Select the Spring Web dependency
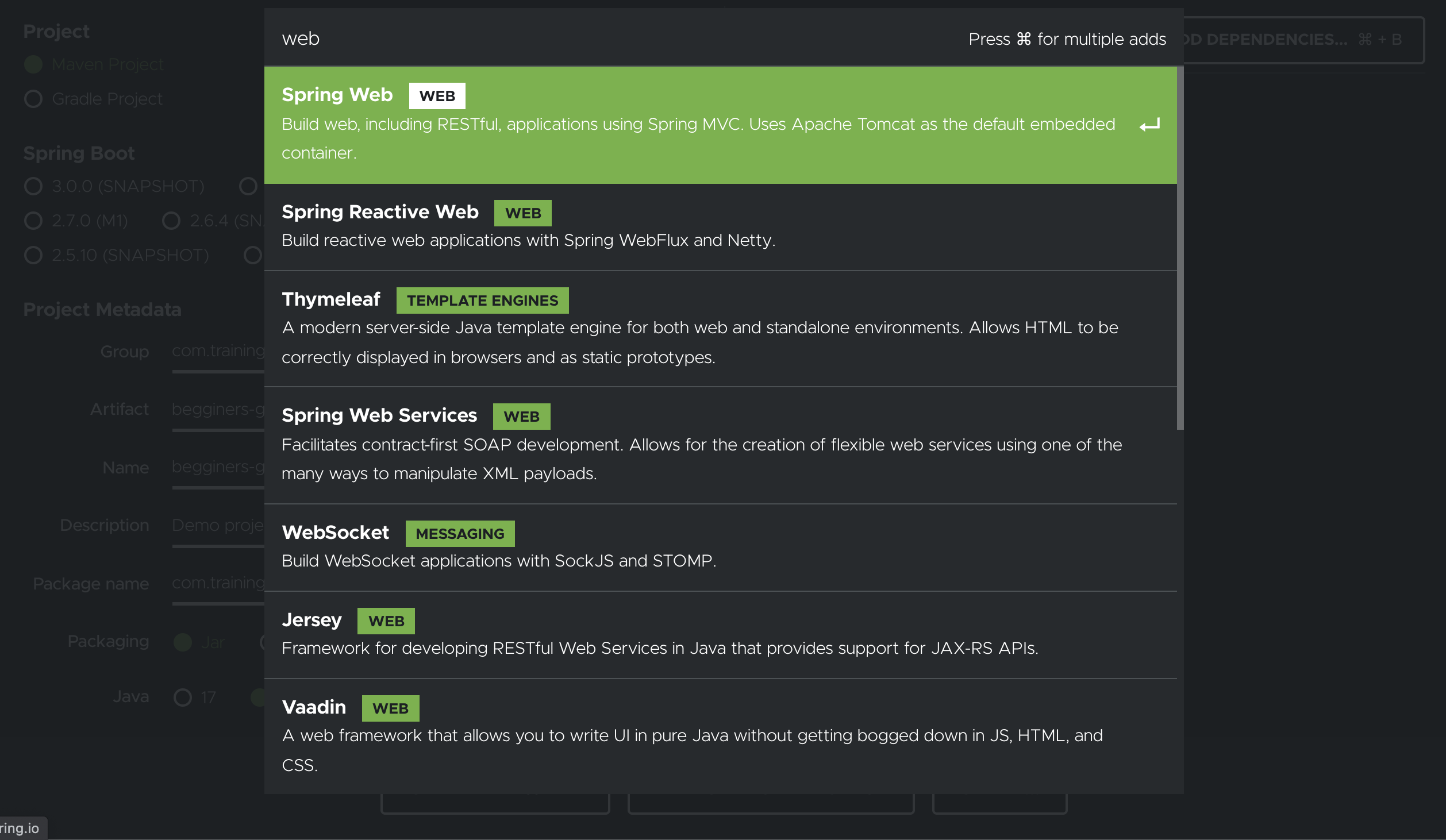The height and width of the screenshot is (840, 1446). tap(720, 125)
